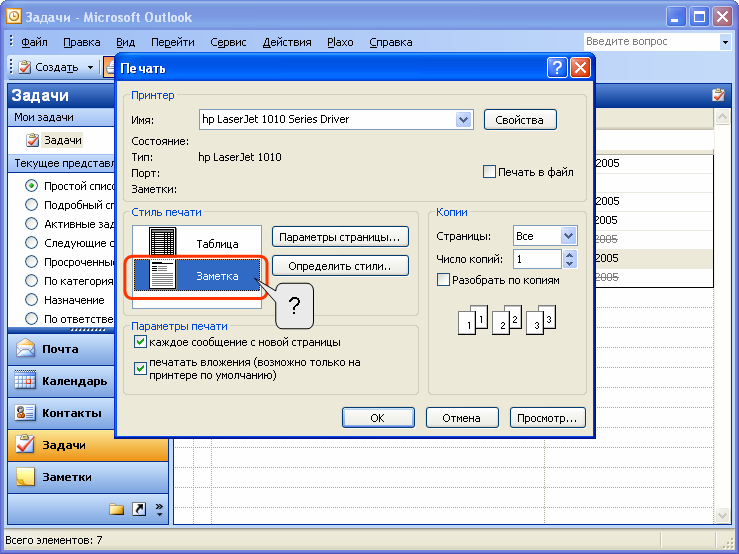This screenshot has height=554, width=739.
Task: Click the Число копий input field
Action: click(x=537, y=259)
